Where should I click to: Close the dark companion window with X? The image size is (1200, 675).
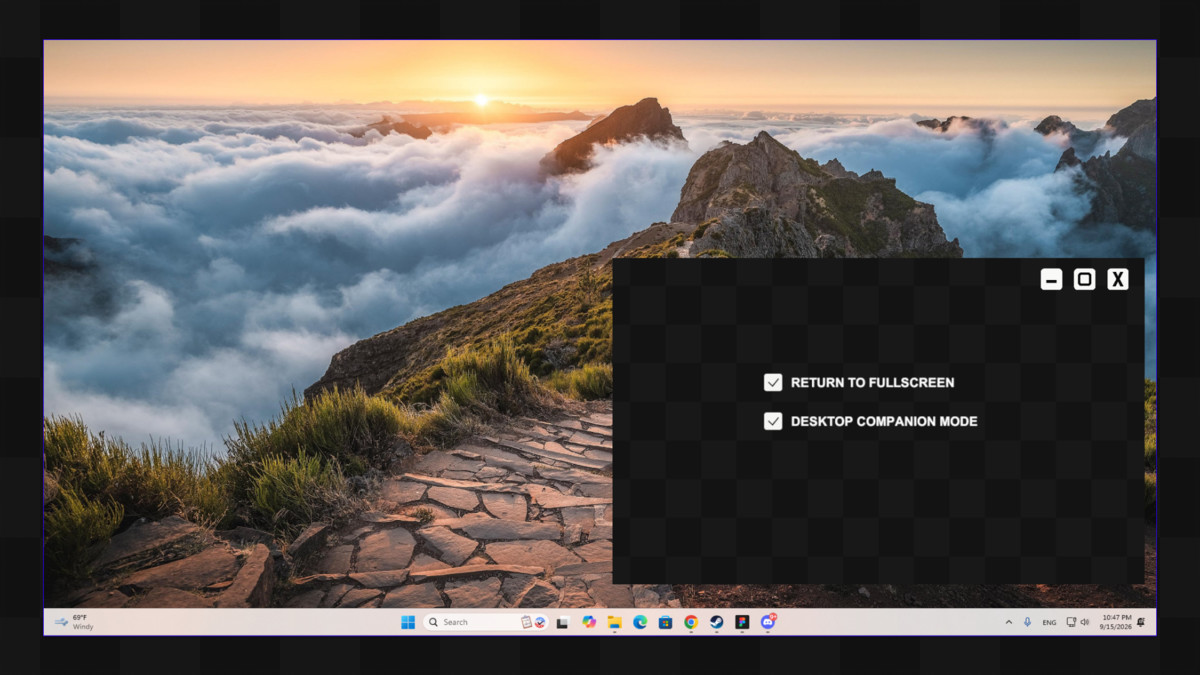click(1118, 279)
